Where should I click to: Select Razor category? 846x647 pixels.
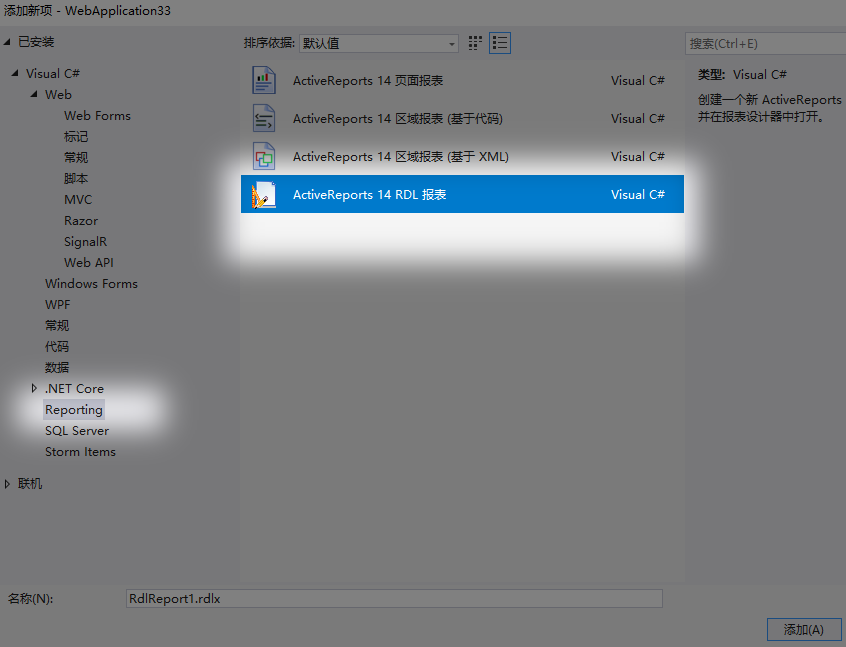[81, 221]
